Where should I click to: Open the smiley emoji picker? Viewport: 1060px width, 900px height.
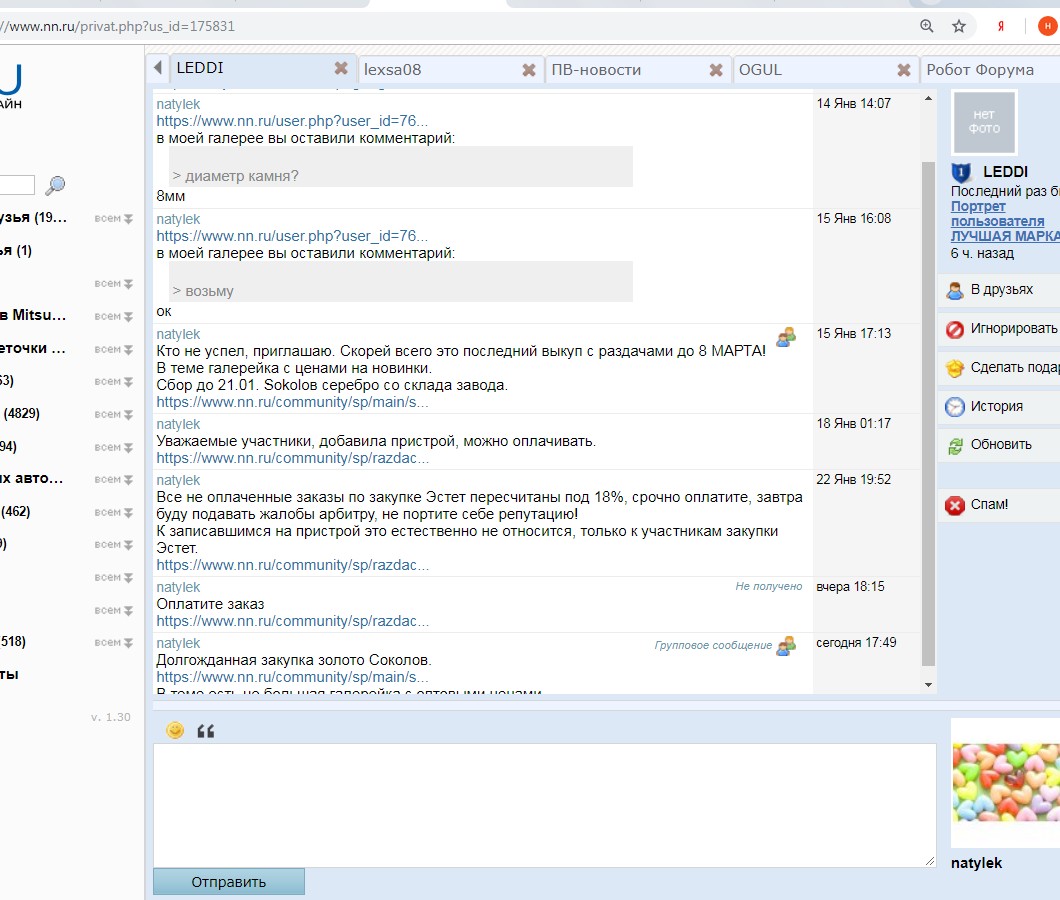click(175, 730)
